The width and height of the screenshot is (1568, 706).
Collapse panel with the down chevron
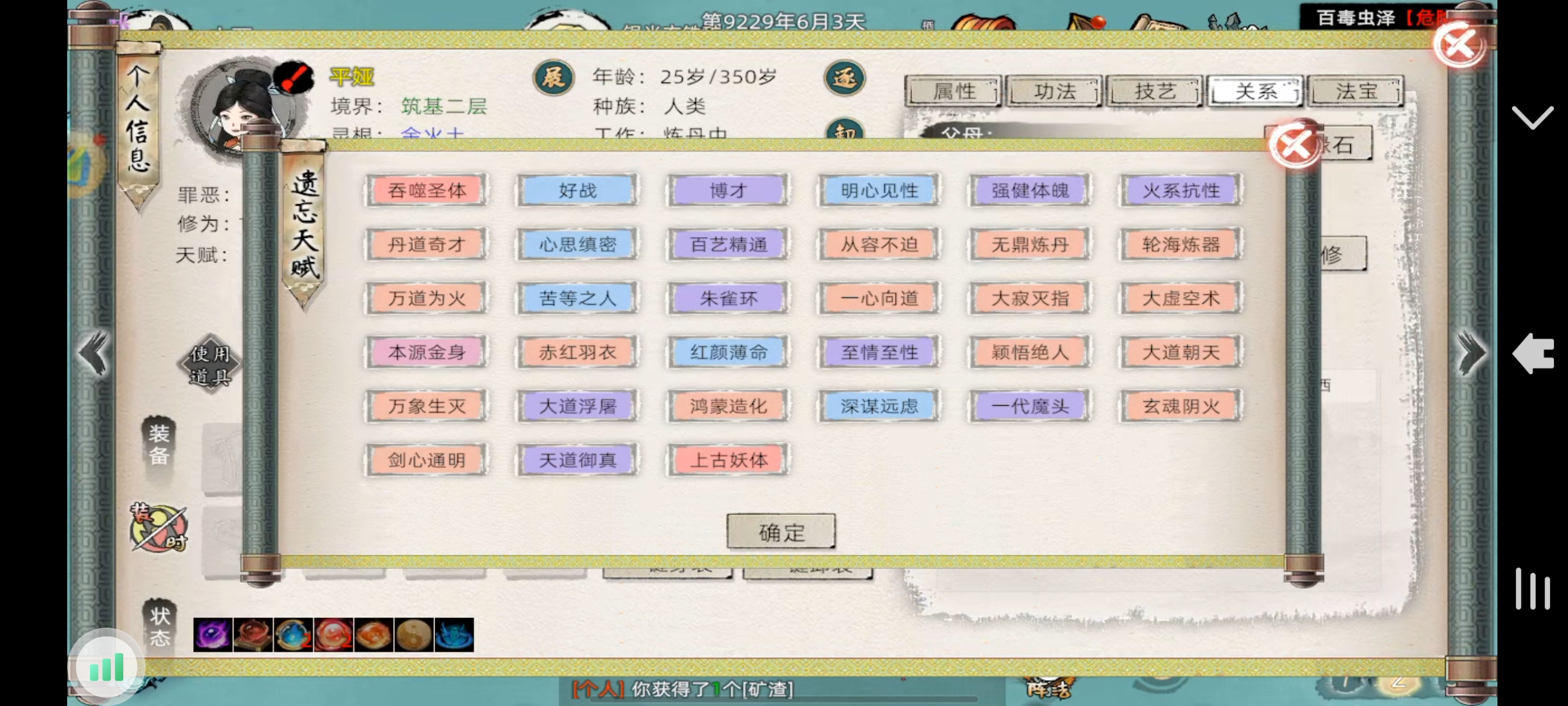[1532, 117]
